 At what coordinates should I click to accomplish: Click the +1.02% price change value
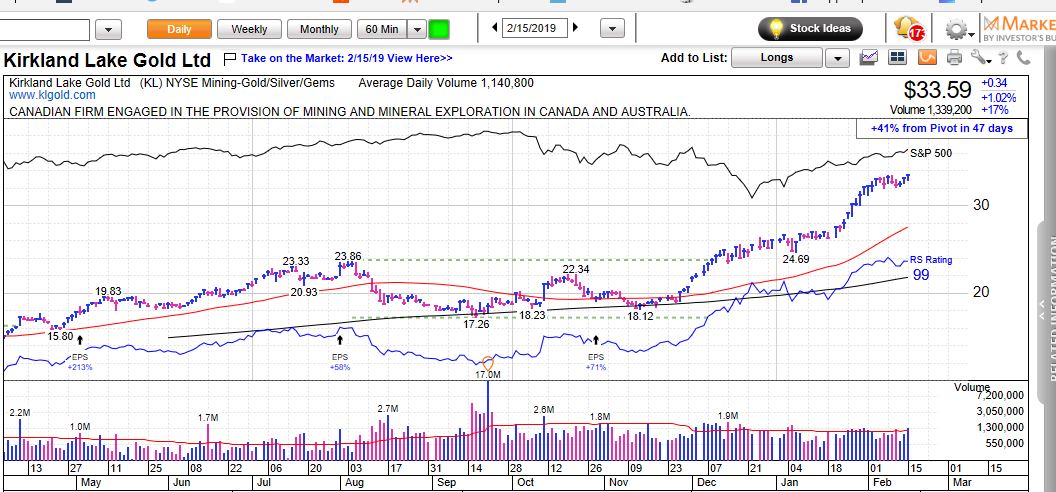[999, 97]
